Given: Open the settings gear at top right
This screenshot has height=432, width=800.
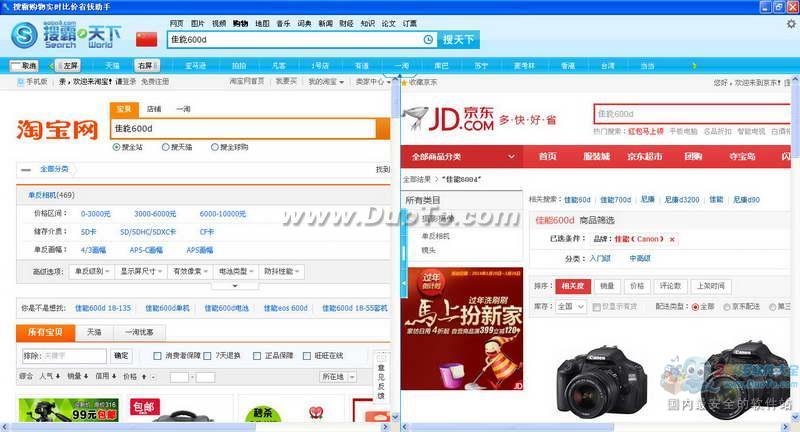Looking at the screenshot, I should 791,23.
